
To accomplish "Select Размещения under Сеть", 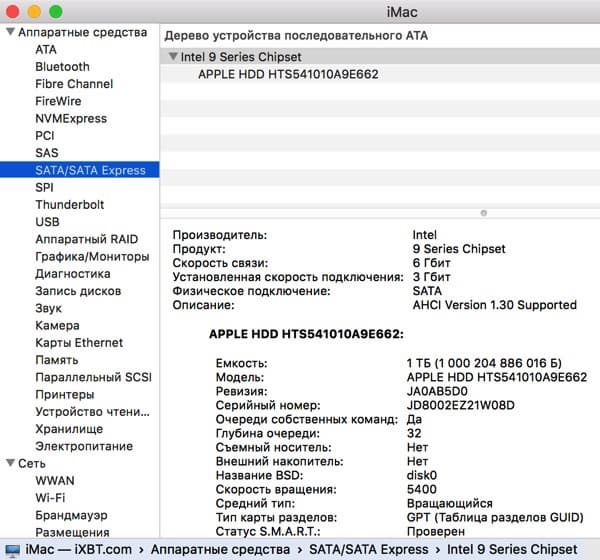I will tap(72, 532).
